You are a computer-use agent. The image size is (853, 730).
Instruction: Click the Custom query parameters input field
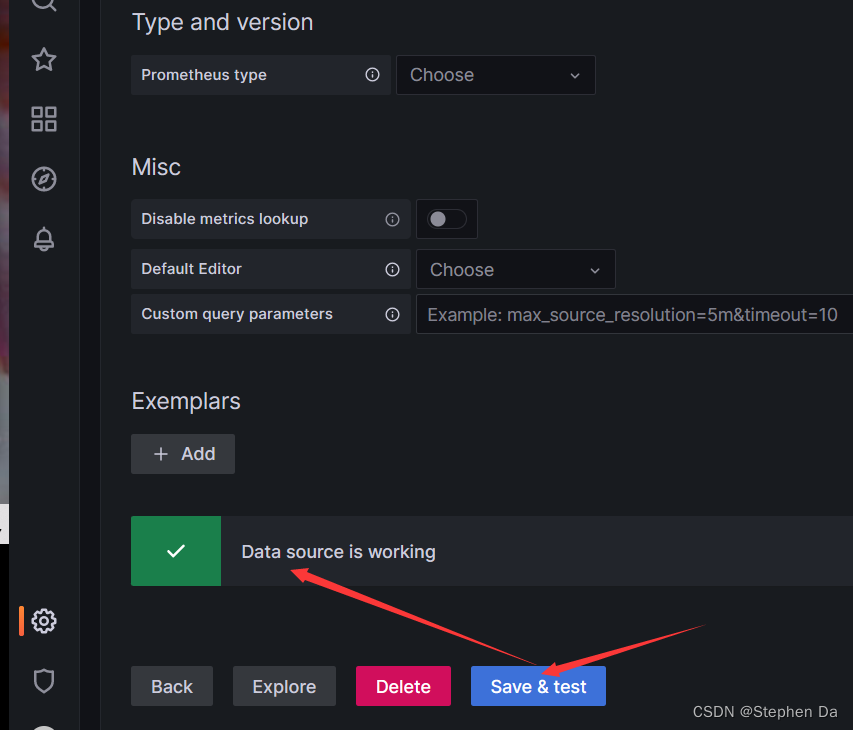[x=634, y=314]
